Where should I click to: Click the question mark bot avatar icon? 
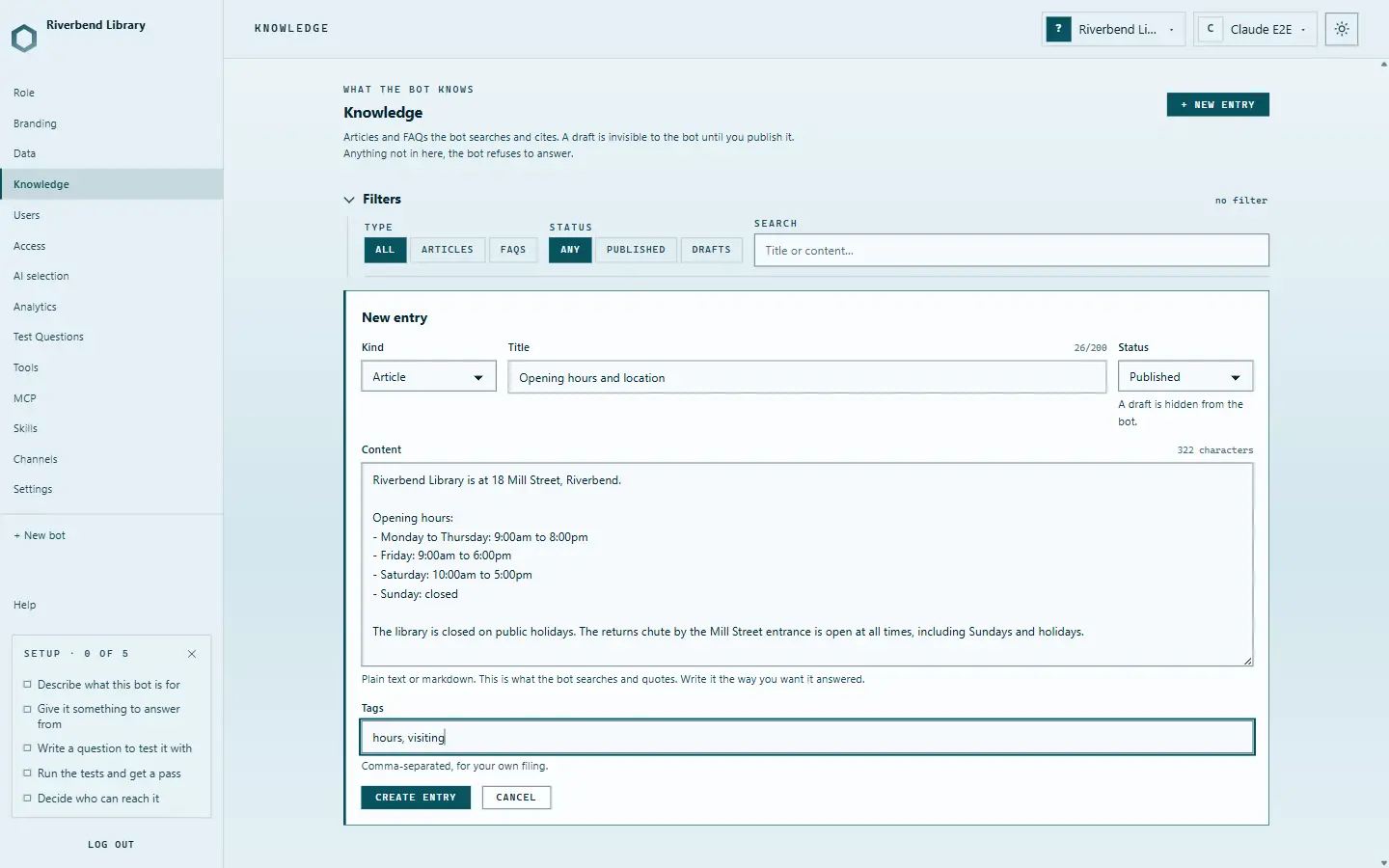coord(1059,29)
